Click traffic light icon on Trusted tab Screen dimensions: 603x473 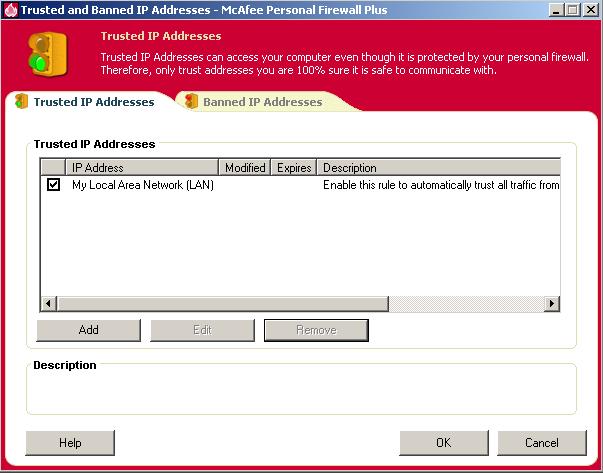tap(22, 102)
